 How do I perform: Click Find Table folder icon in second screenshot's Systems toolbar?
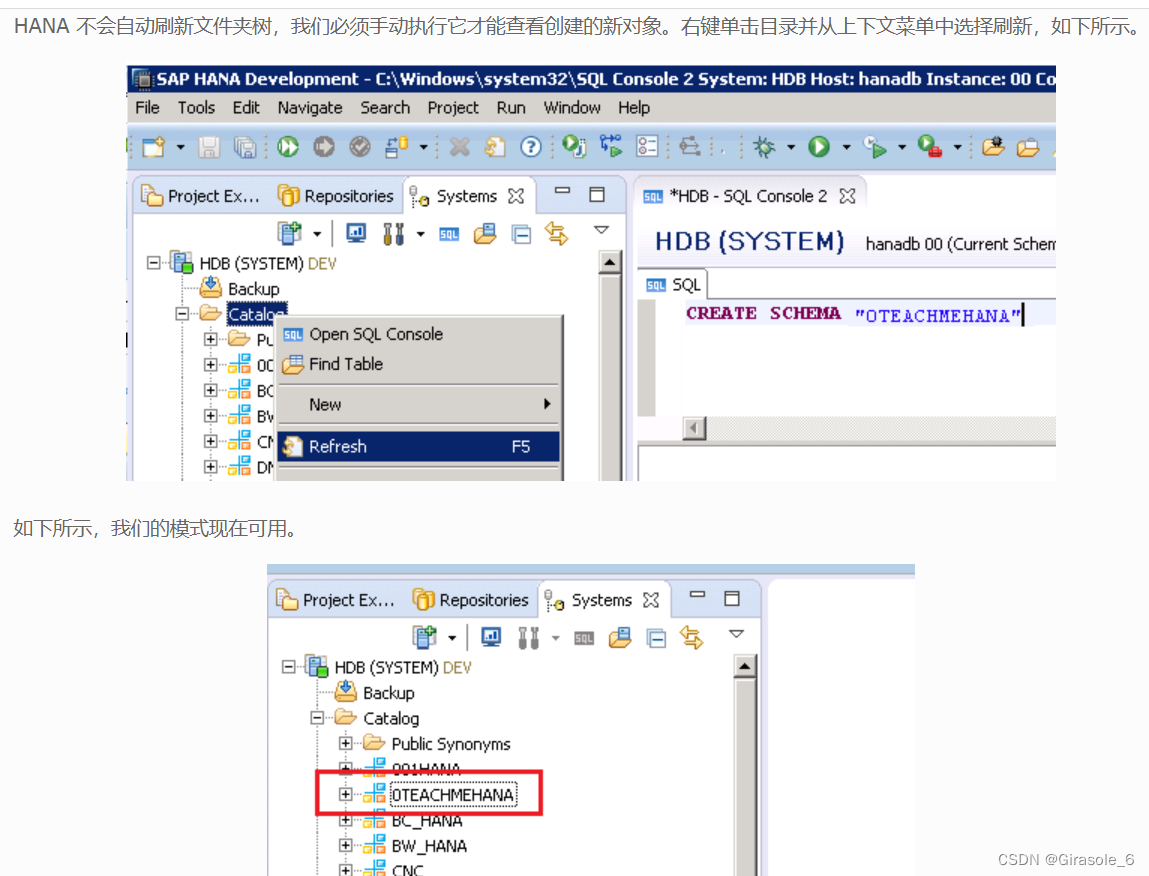pyautogui.click(x=620, y=638)
